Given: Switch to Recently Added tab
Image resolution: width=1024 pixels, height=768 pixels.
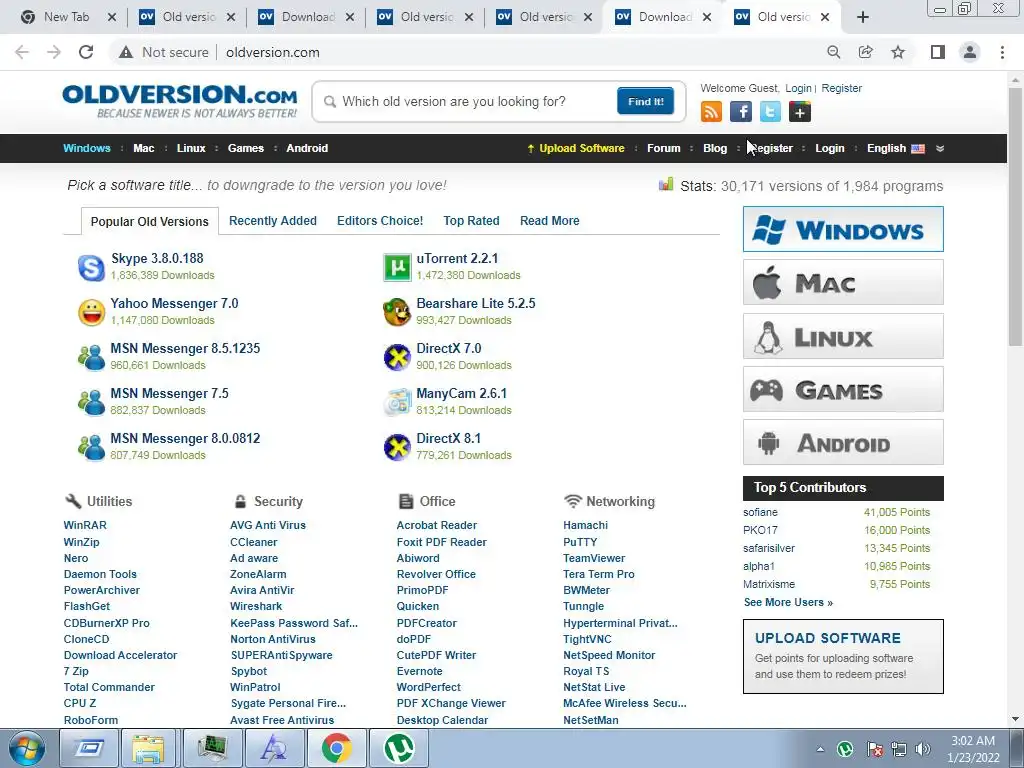Looking at the screenshot, I should (x=272, y=221).
